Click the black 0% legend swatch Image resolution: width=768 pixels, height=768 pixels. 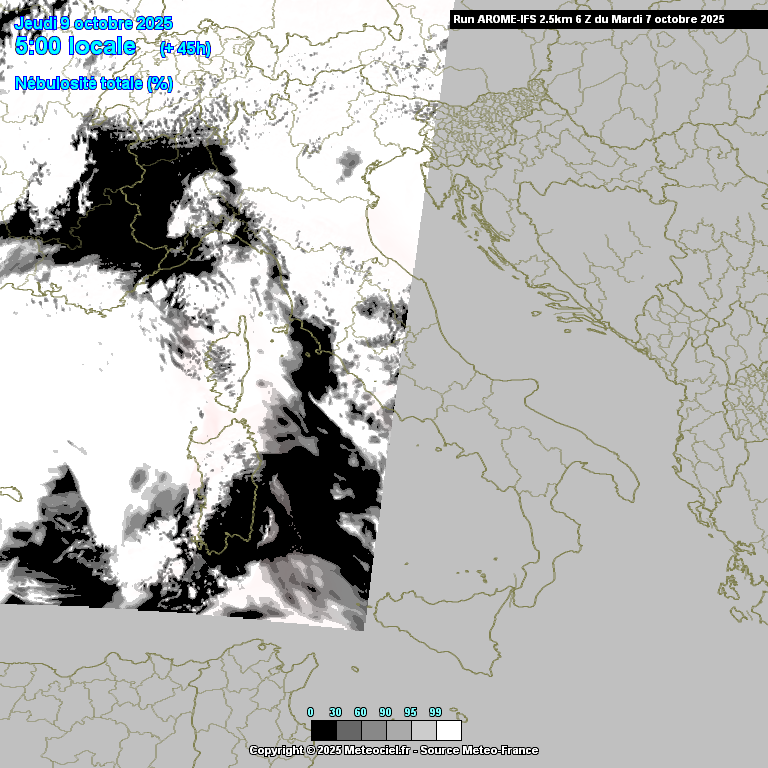(x=323, y=730)
